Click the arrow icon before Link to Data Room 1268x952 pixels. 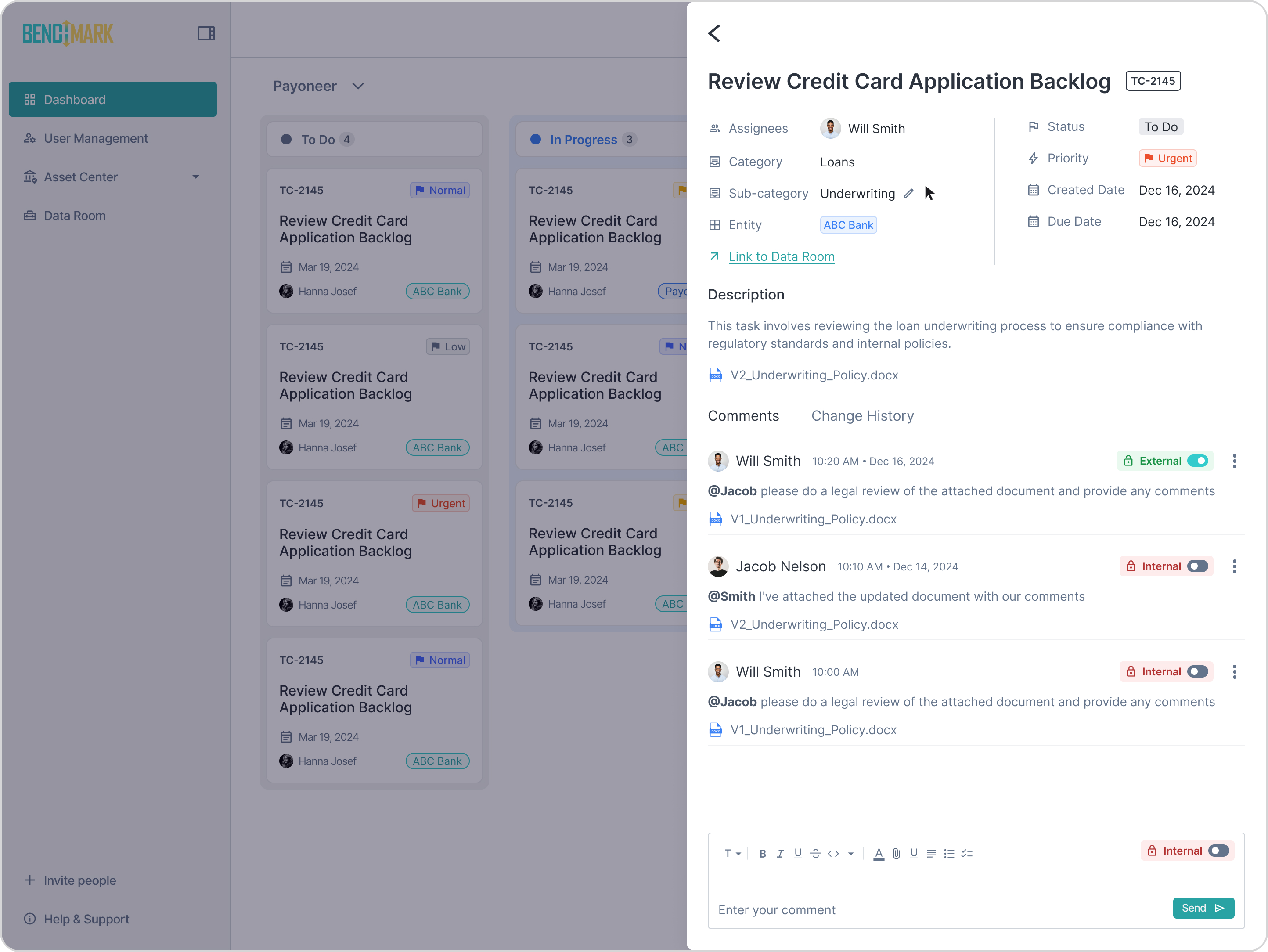click(714, 256)
